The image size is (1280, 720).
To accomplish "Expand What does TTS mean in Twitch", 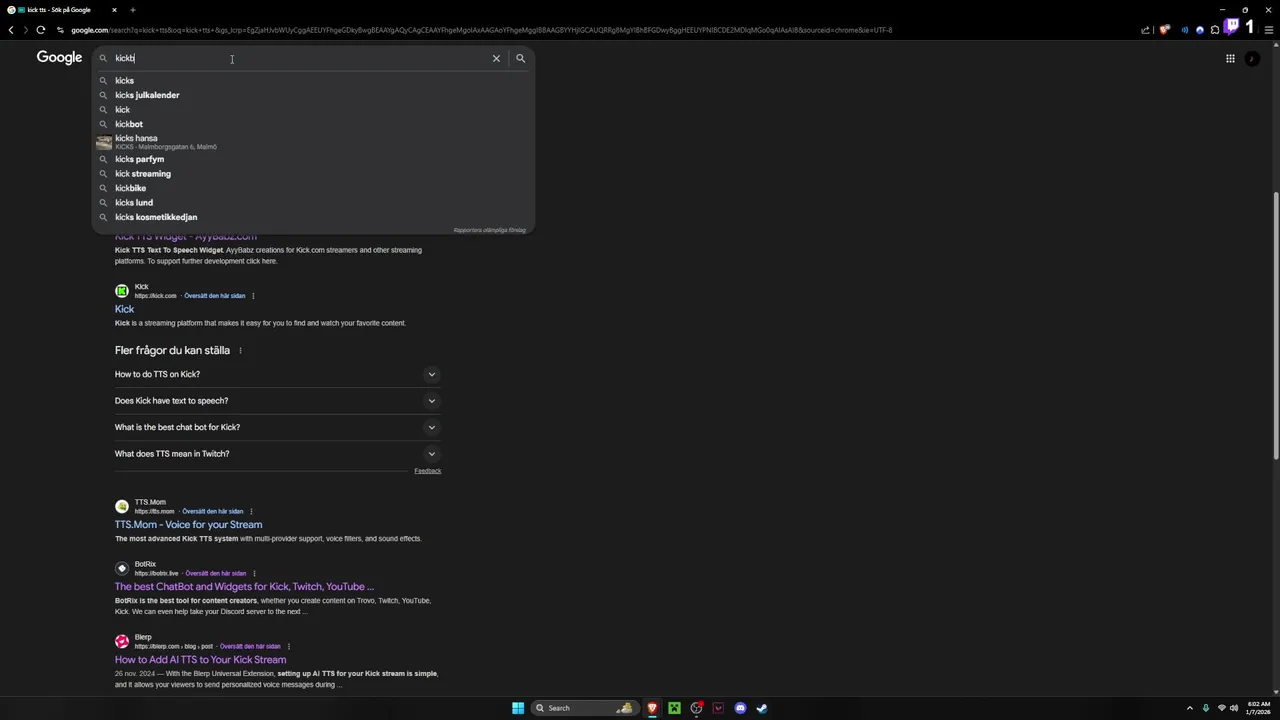I will point(278,454).
